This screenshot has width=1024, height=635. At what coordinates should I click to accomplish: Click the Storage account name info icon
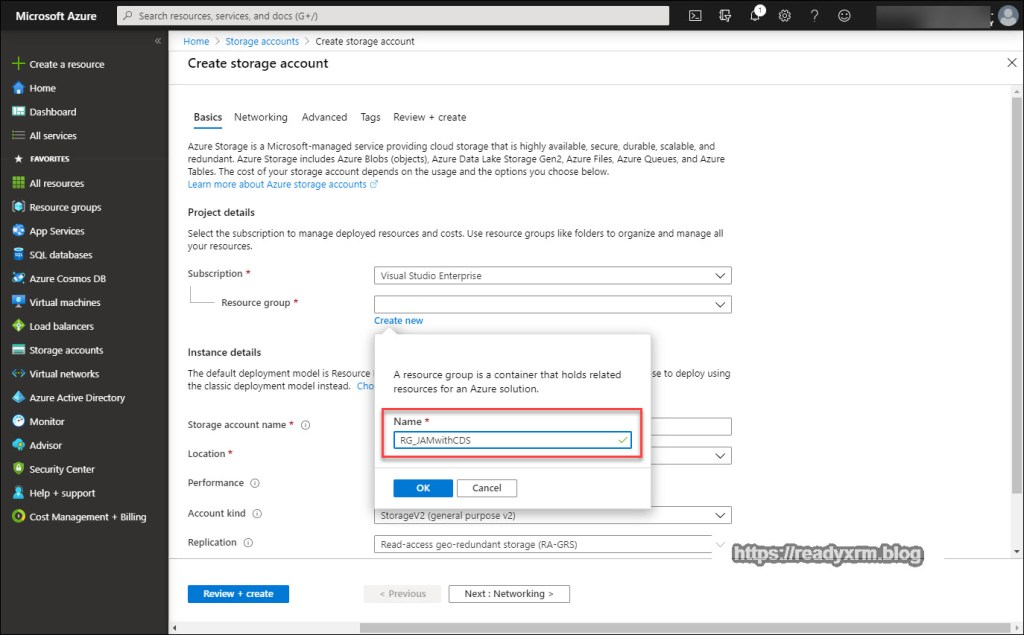(x=306, y=425)
